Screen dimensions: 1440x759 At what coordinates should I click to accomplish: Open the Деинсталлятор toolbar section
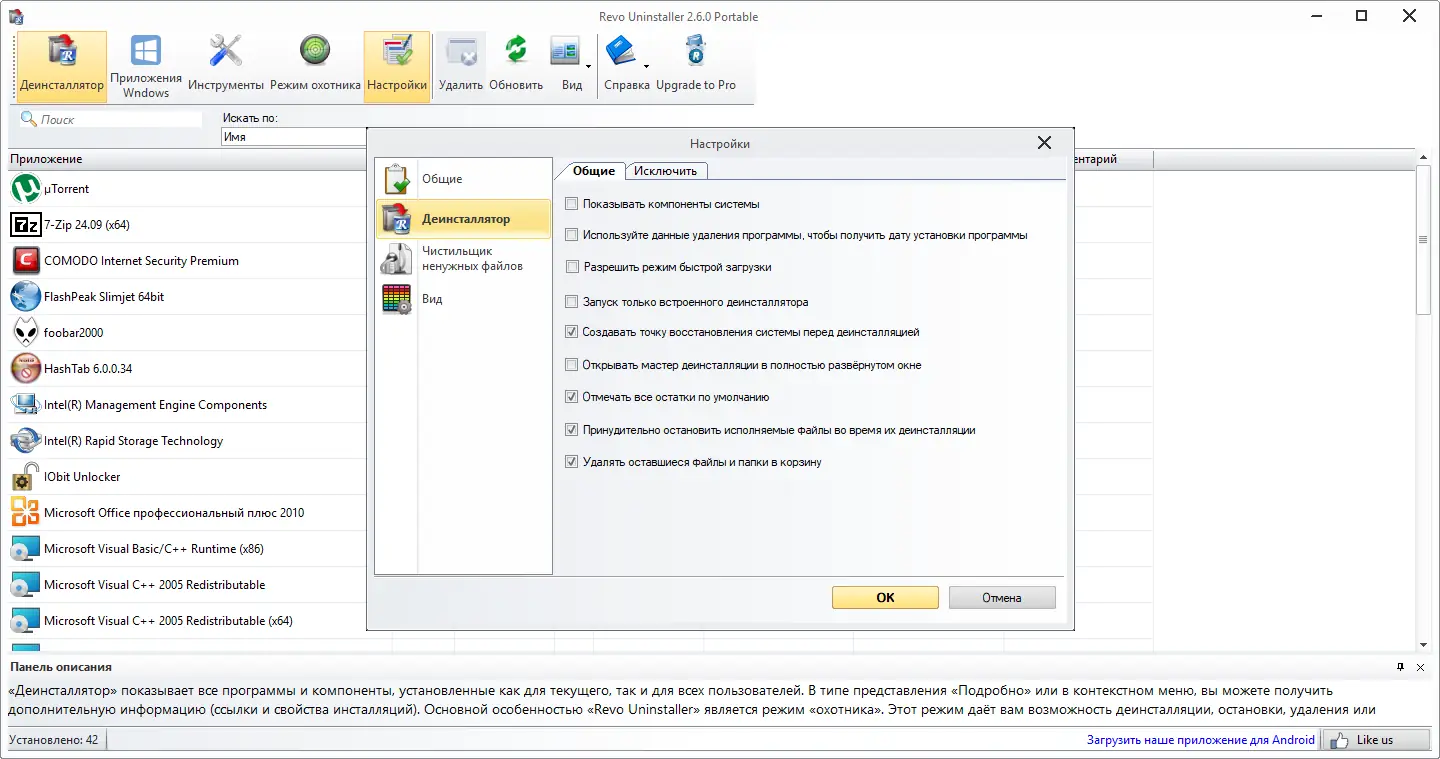coord(62,67)
